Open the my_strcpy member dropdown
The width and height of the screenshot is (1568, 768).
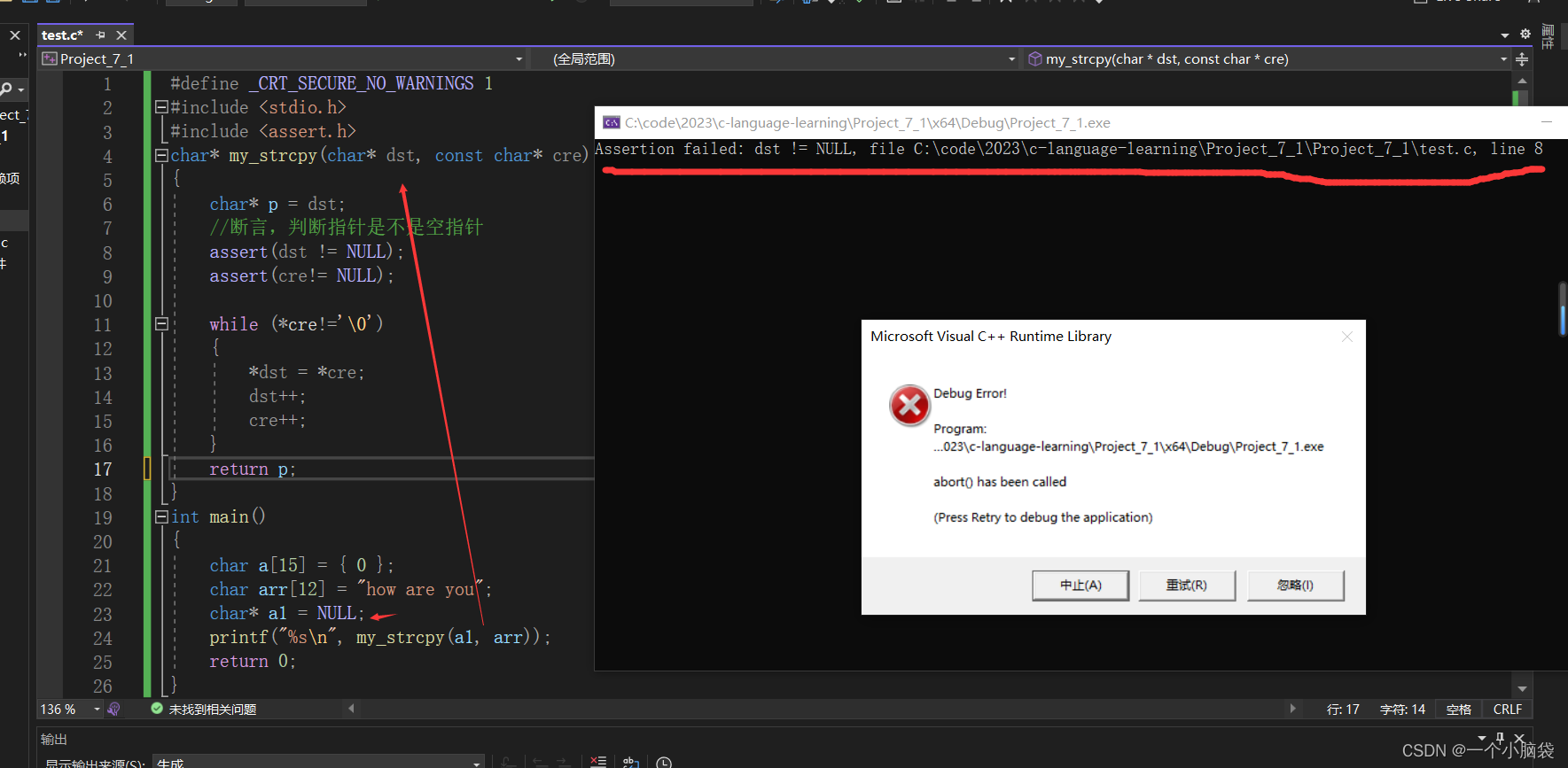tap(1503, 59)
